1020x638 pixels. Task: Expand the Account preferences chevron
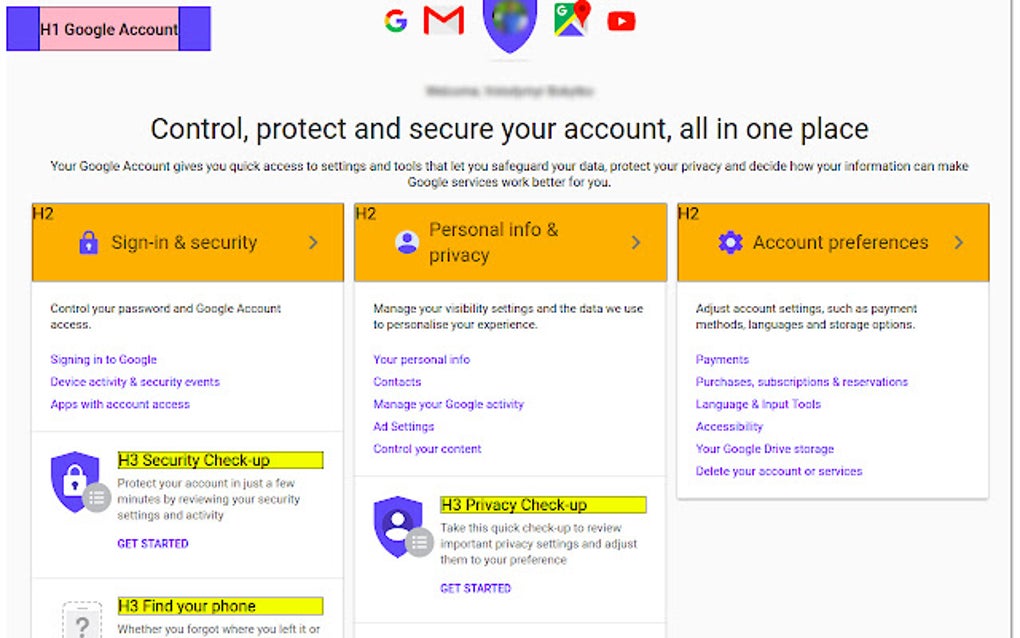(959, 242)
